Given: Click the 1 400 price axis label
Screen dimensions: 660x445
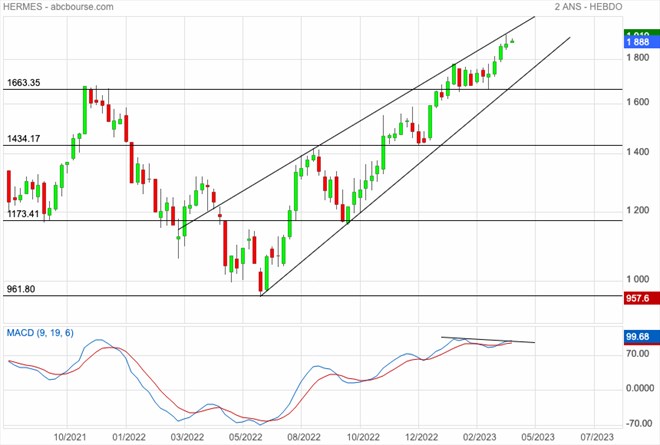Looking at the screenshot, I should [638, 152].
